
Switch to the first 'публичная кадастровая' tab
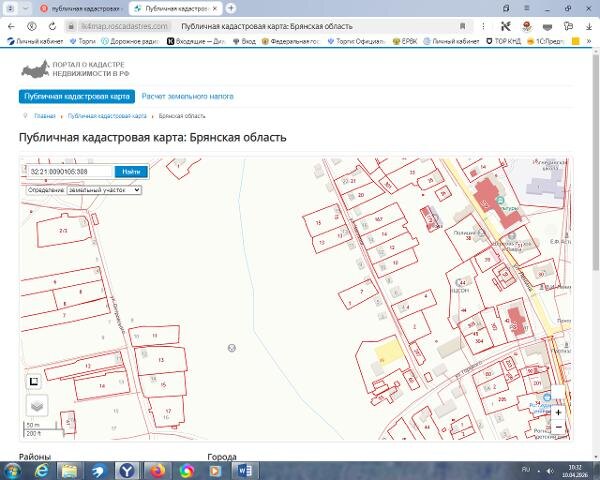click(x=82, y=8)
